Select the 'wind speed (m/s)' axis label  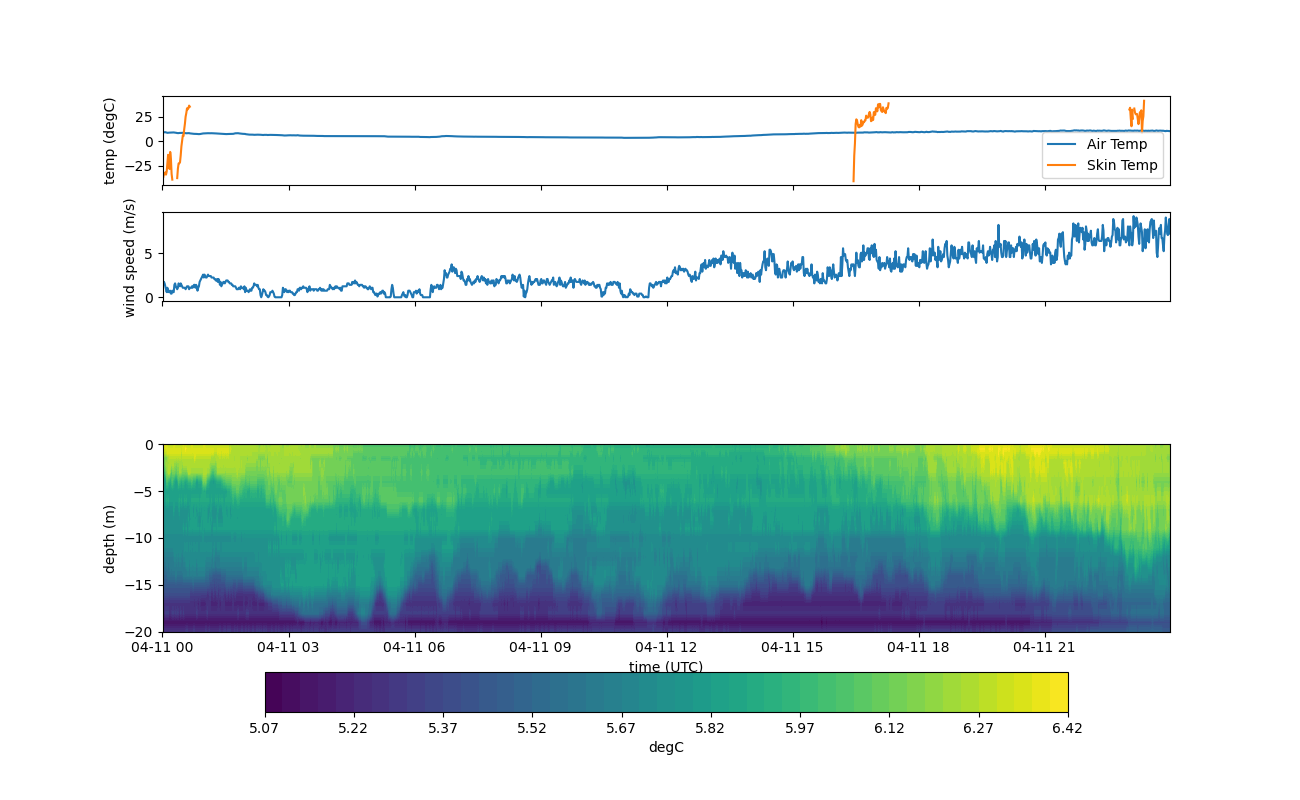click(x=129, y=257)
